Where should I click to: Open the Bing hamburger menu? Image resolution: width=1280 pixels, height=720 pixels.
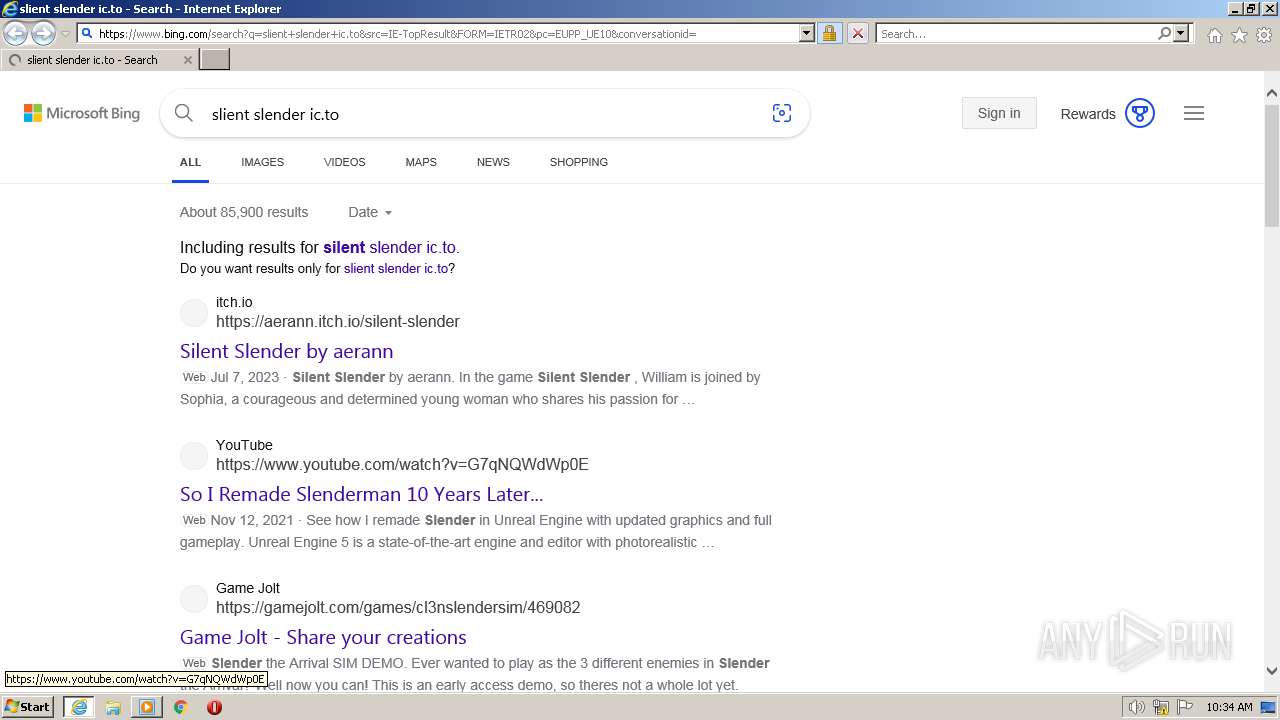(x=1194, y=113)
